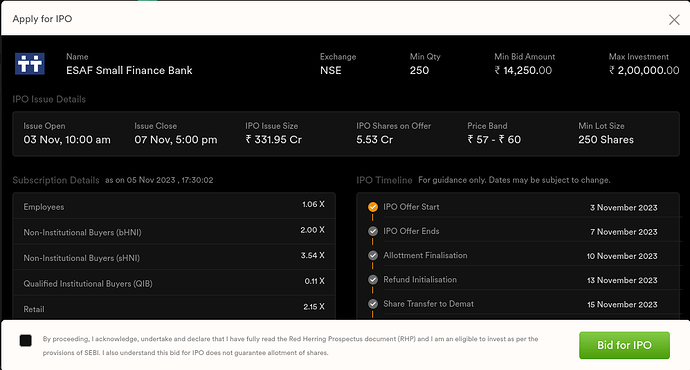690x370 pixels.
Task: Select the ESAF Small Finance Bank name
Action: click(129, 70)
